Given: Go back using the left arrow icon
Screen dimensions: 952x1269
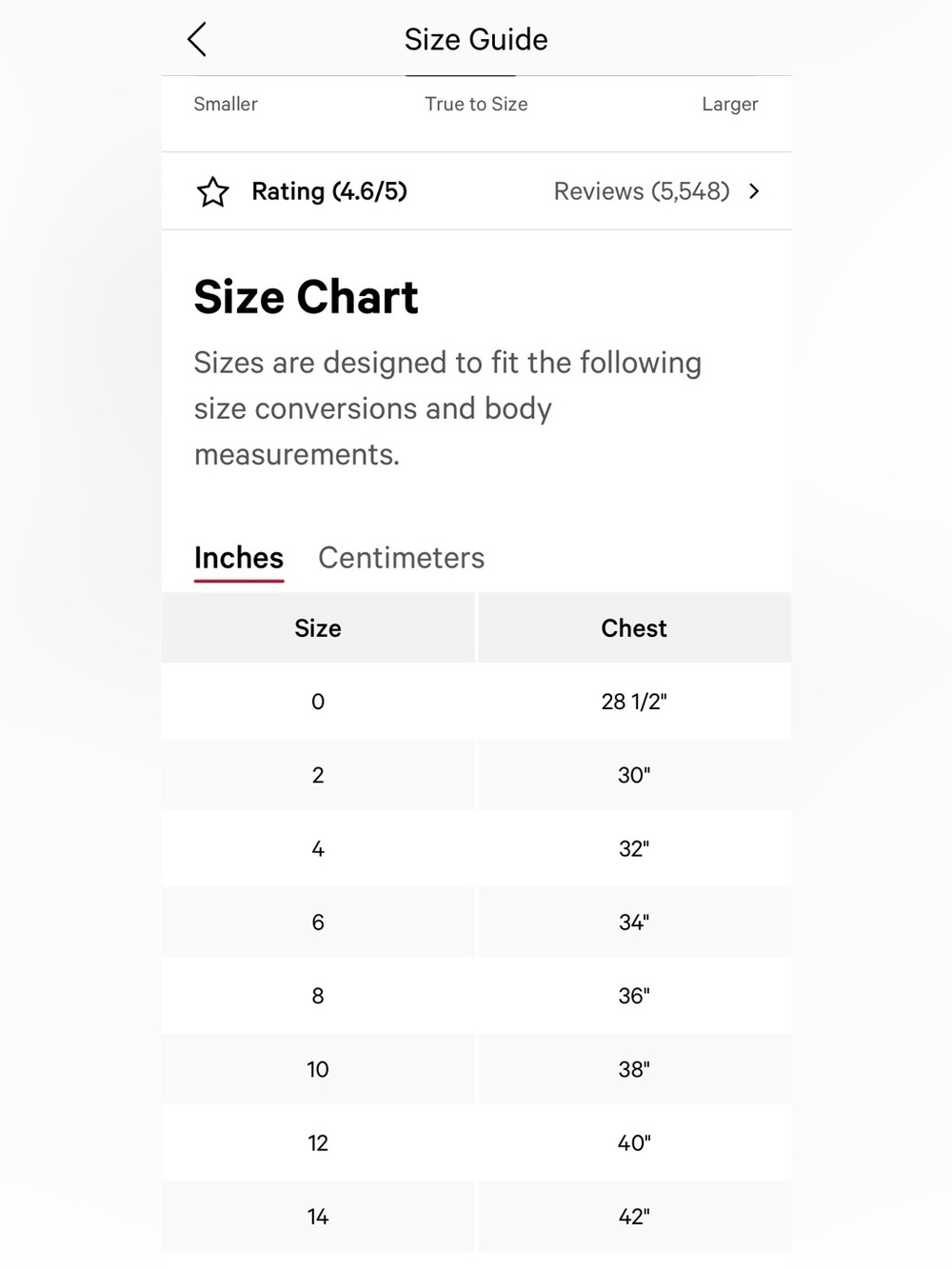Looking at the screenshot, I should point(197,40).
